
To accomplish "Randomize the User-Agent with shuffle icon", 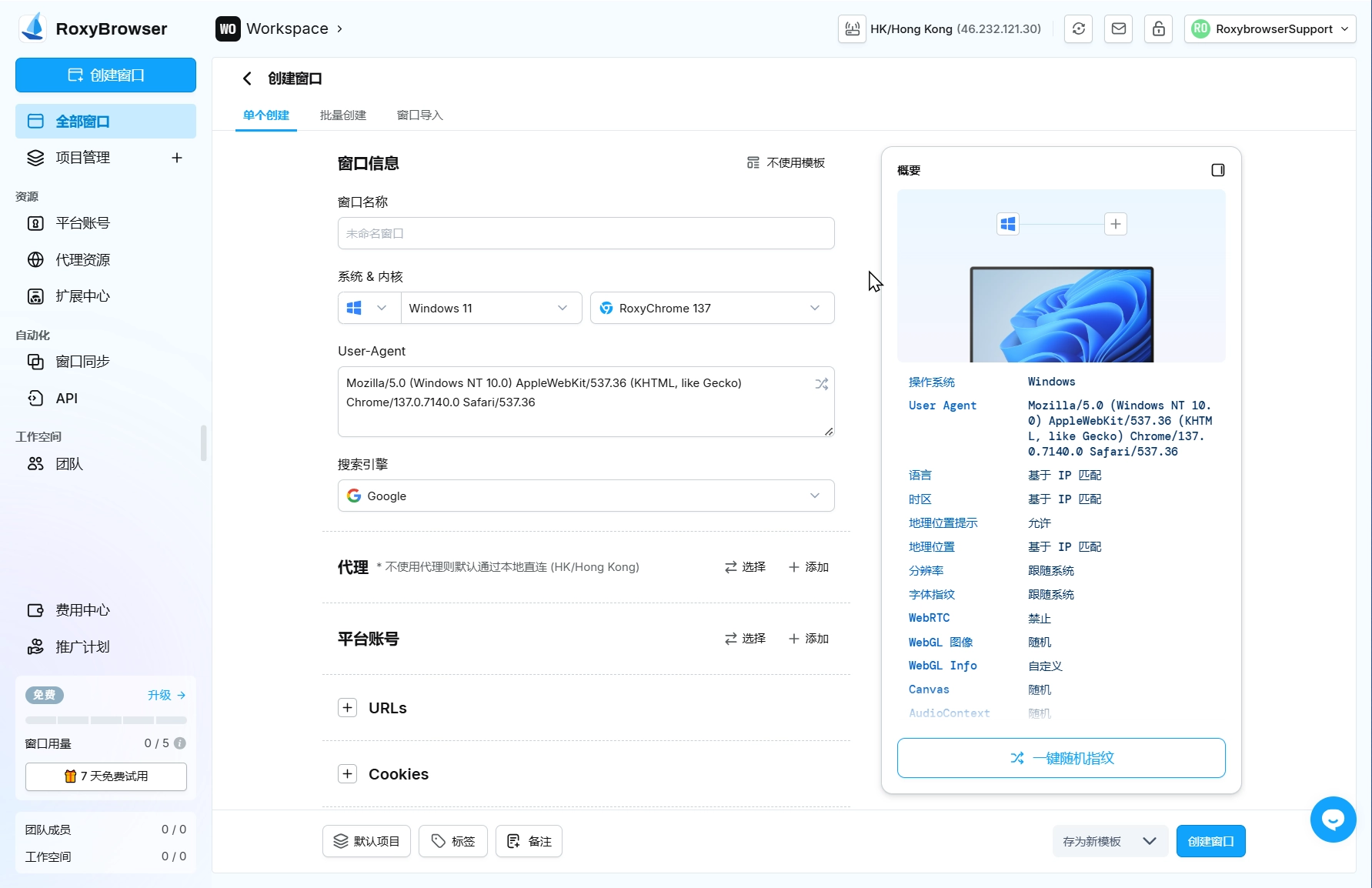I will (x=821, y=384).
